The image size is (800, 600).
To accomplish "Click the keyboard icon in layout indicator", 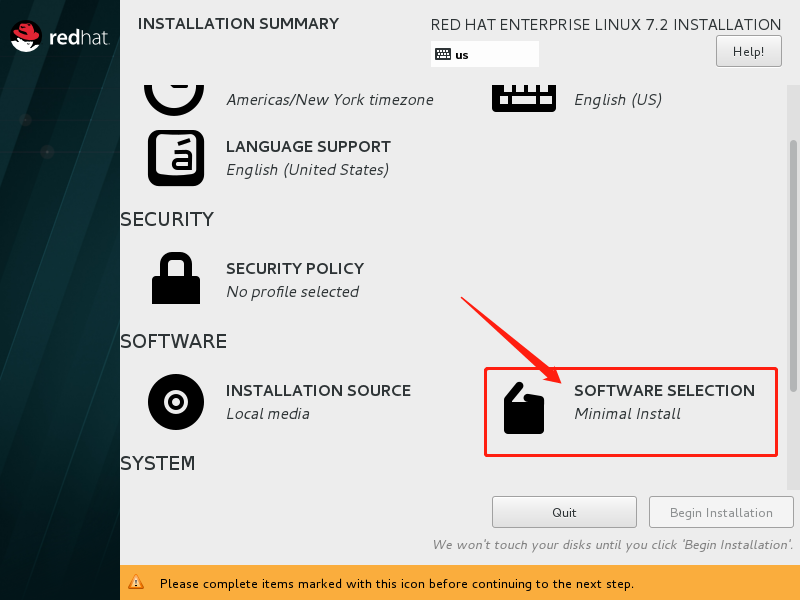I will coord(443,54).
